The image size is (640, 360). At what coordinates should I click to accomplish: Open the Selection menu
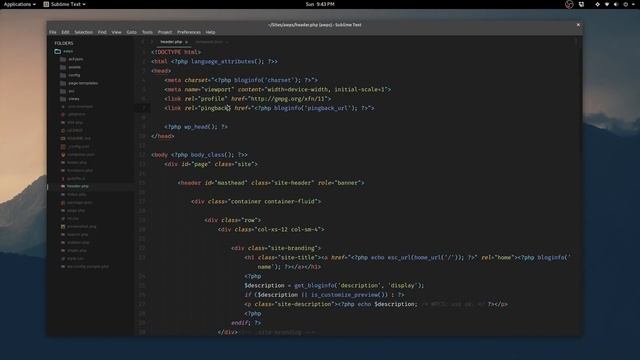83,32
